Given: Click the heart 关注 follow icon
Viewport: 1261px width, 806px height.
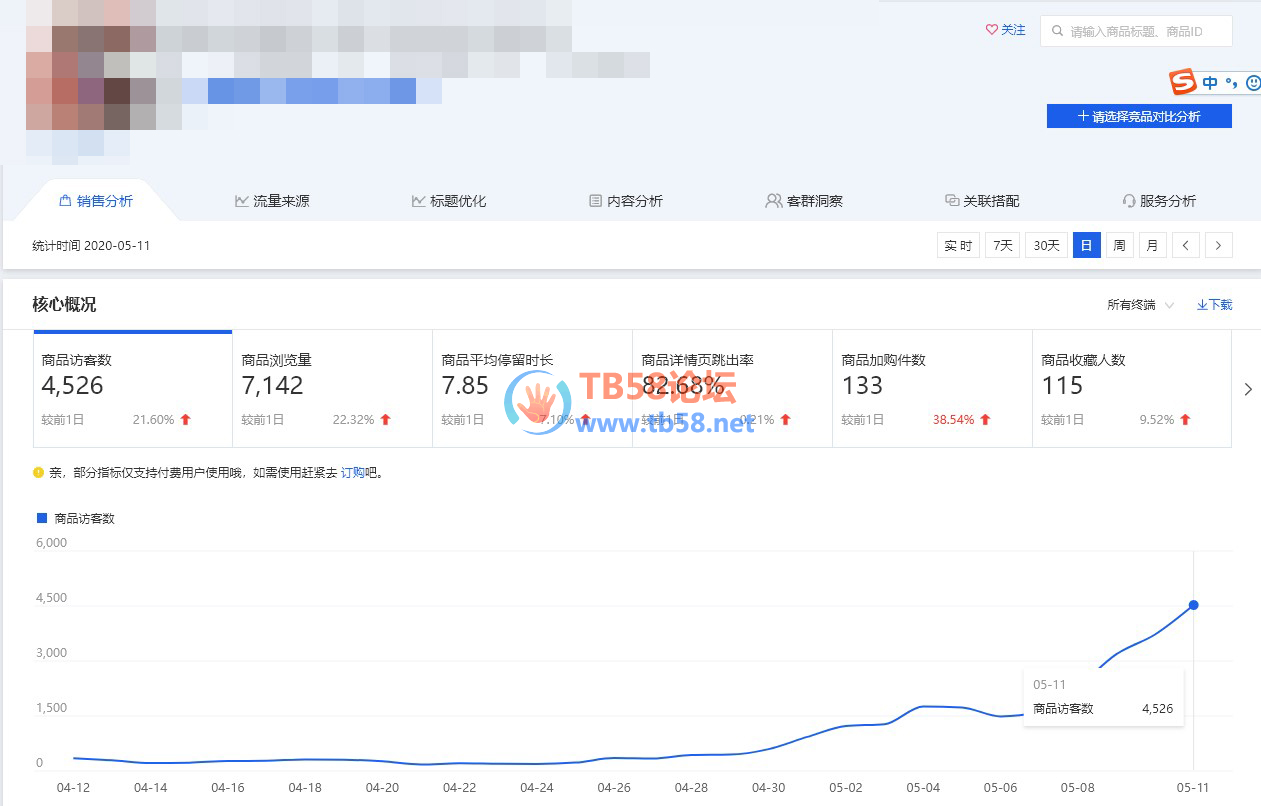Looking at the screenshot, I should 992,30.
